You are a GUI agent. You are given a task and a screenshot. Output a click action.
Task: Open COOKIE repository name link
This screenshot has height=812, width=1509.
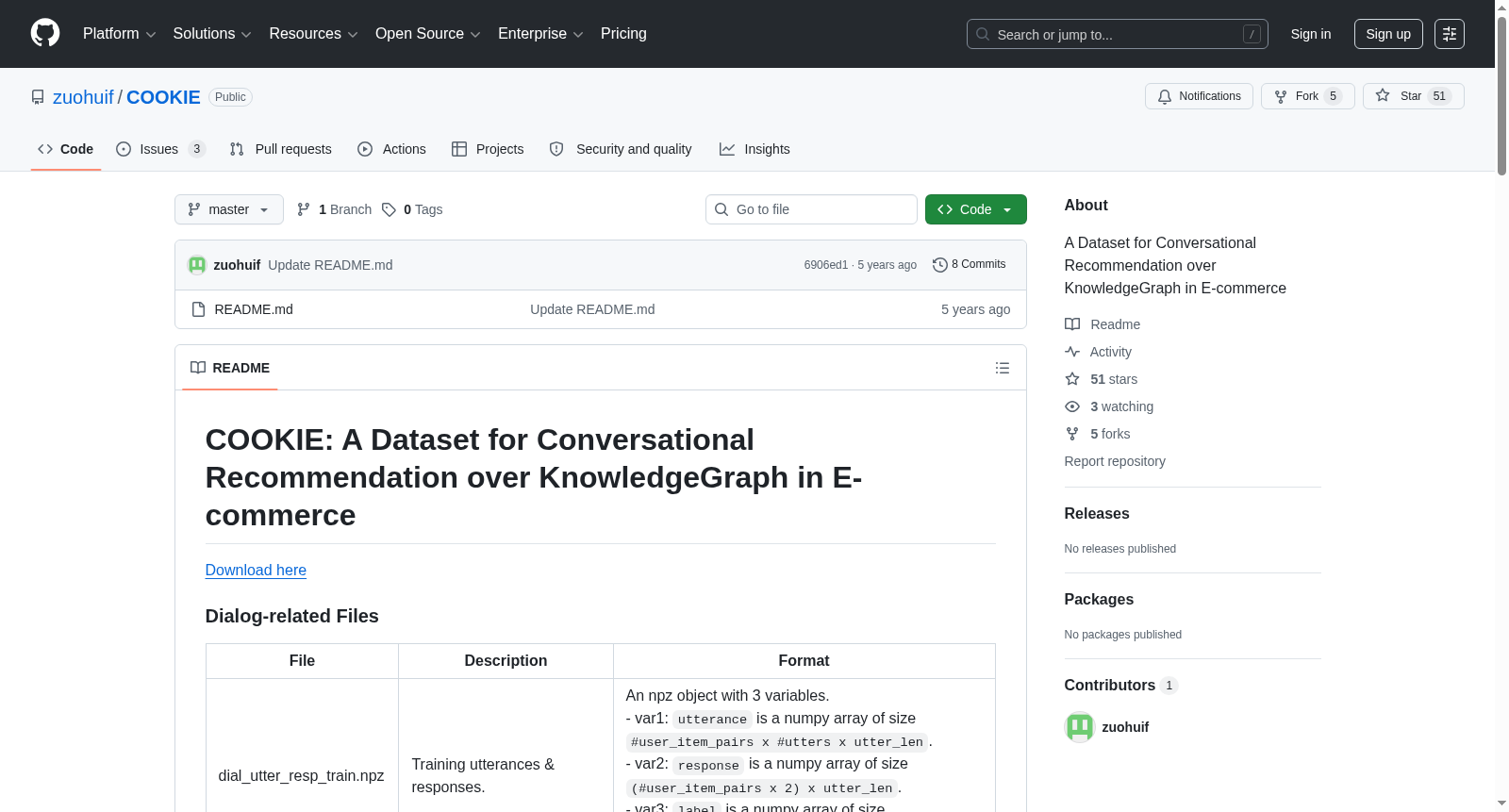[163, 97]
